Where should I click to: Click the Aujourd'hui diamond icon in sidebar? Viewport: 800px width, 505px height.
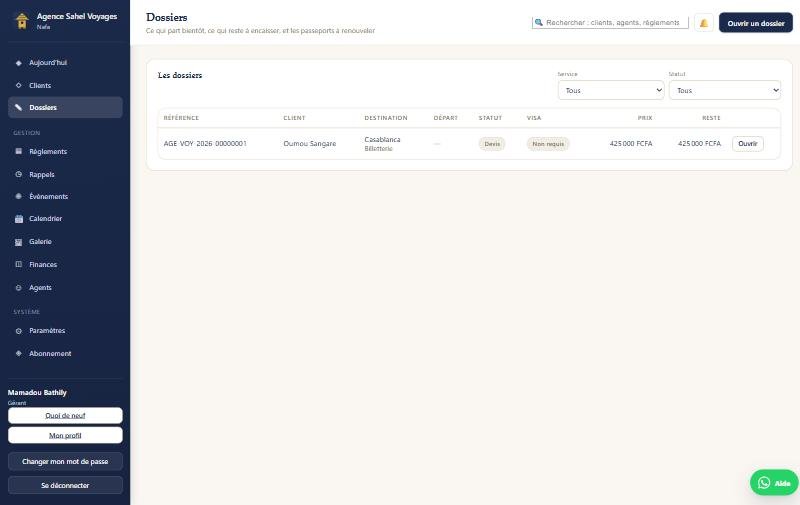[x=19, y=63]
